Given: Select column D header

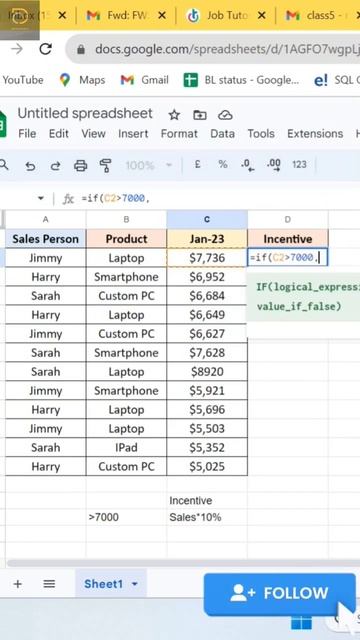Looking at the screenshot, I should click(x=288, y=220).
